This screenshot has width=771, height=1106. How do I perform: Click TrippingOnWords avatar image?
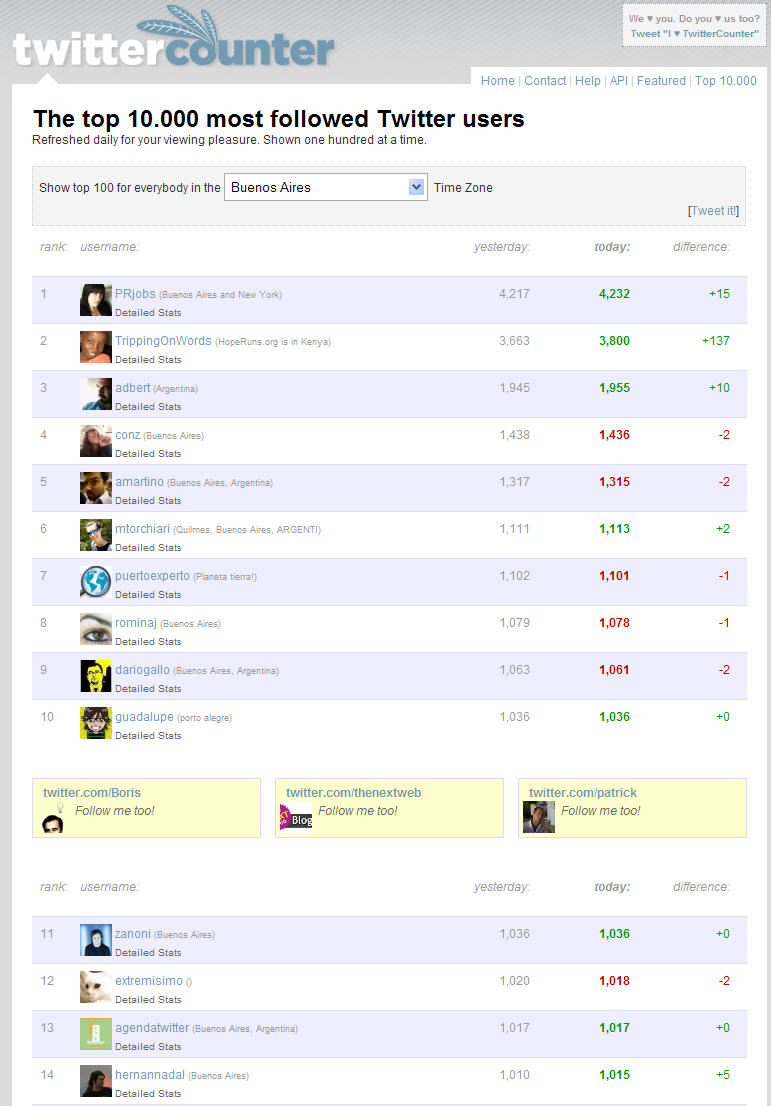point(96,347)
